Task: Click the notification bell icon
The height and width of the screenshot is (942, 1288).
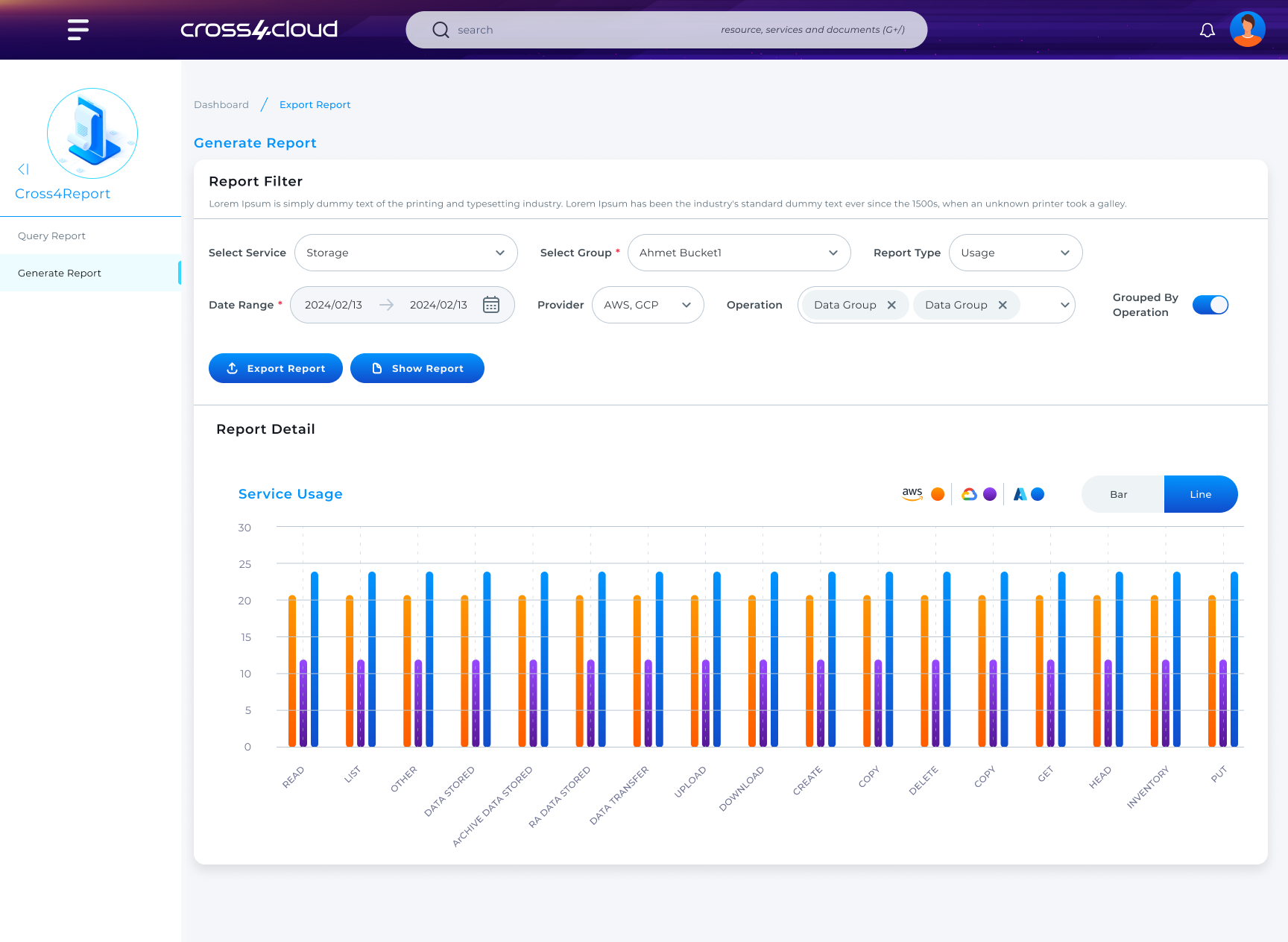Action: point(1207,30)
